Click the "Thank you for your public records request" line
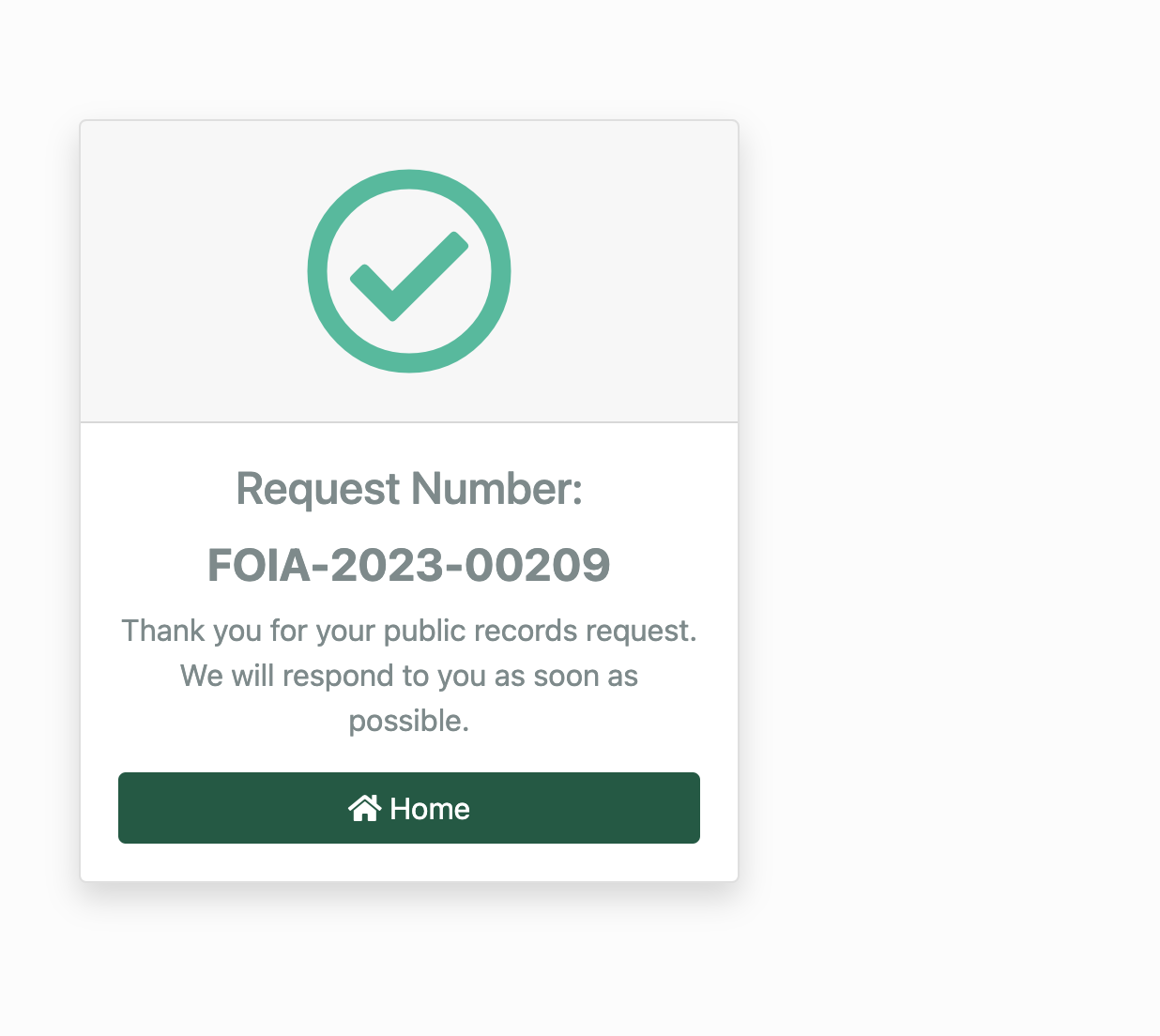The image size is (1160, 1036). pos(409,631)
